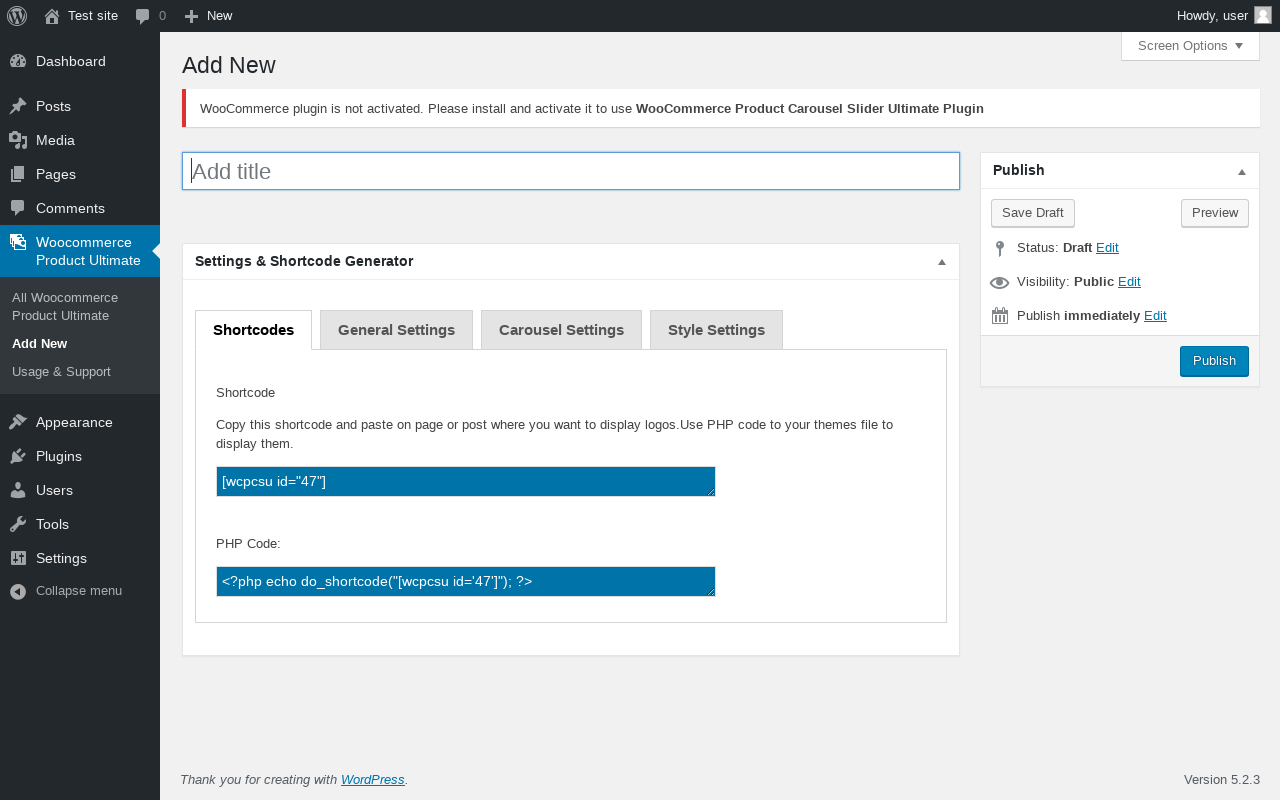Click the comments bubble icon in admin bar
The width and height of the screenshot is (1280, 800).
tap(143, 16)
